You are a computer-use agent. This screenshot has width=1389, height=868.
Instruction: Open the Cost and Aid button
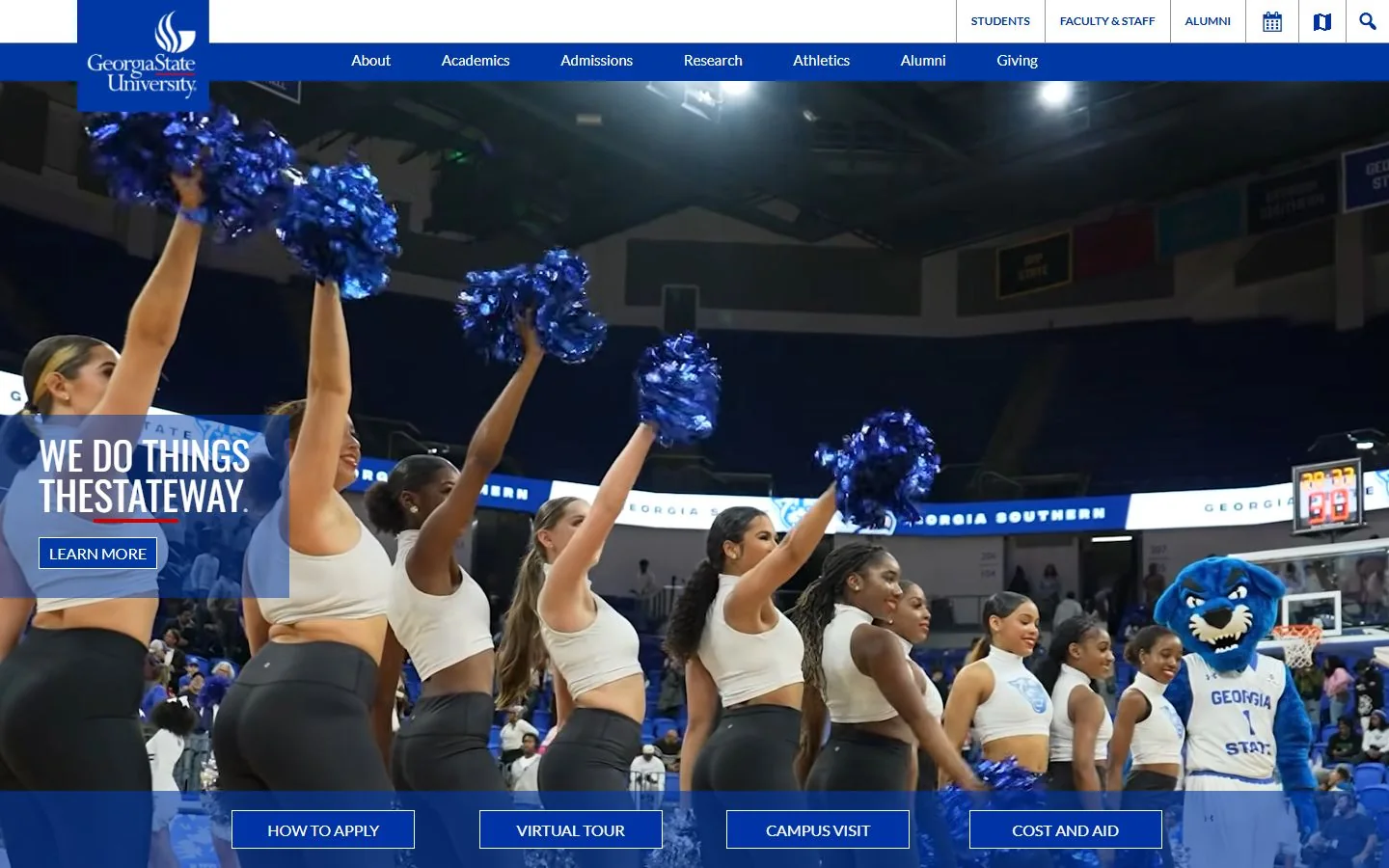coord(1066,829)
